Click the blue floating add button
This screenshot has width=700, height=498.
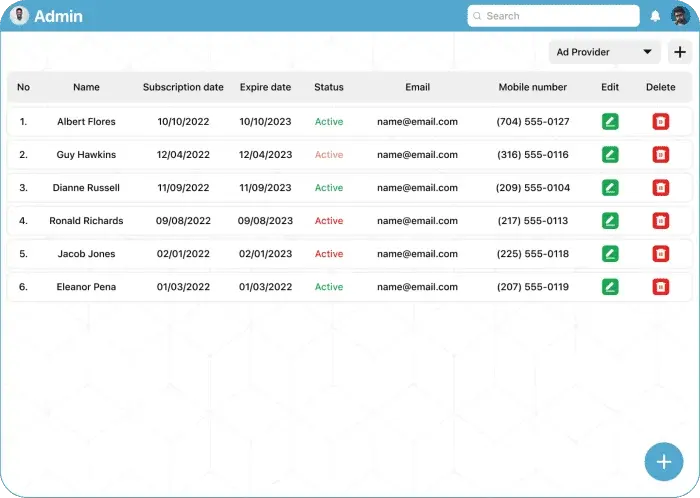(664, 462)
